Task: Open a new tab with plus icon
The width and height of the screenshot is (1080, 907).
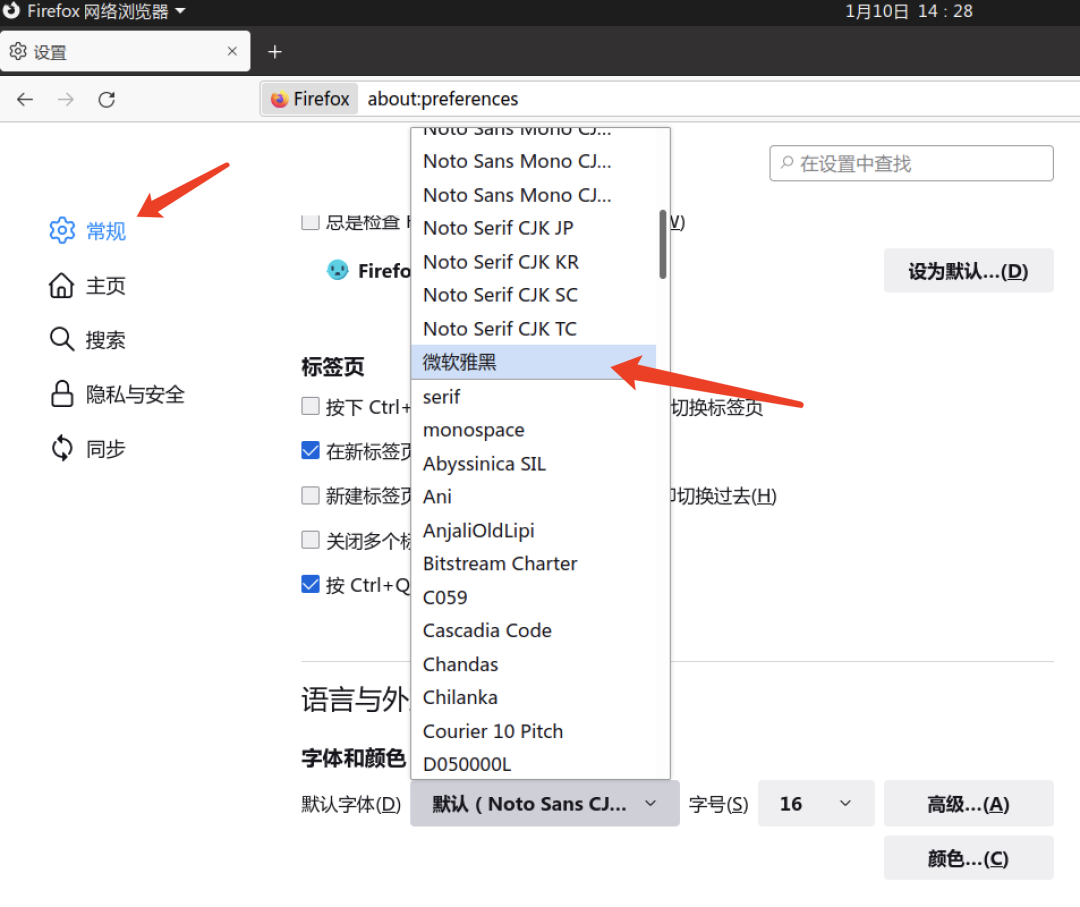Action: coord(275,52)
